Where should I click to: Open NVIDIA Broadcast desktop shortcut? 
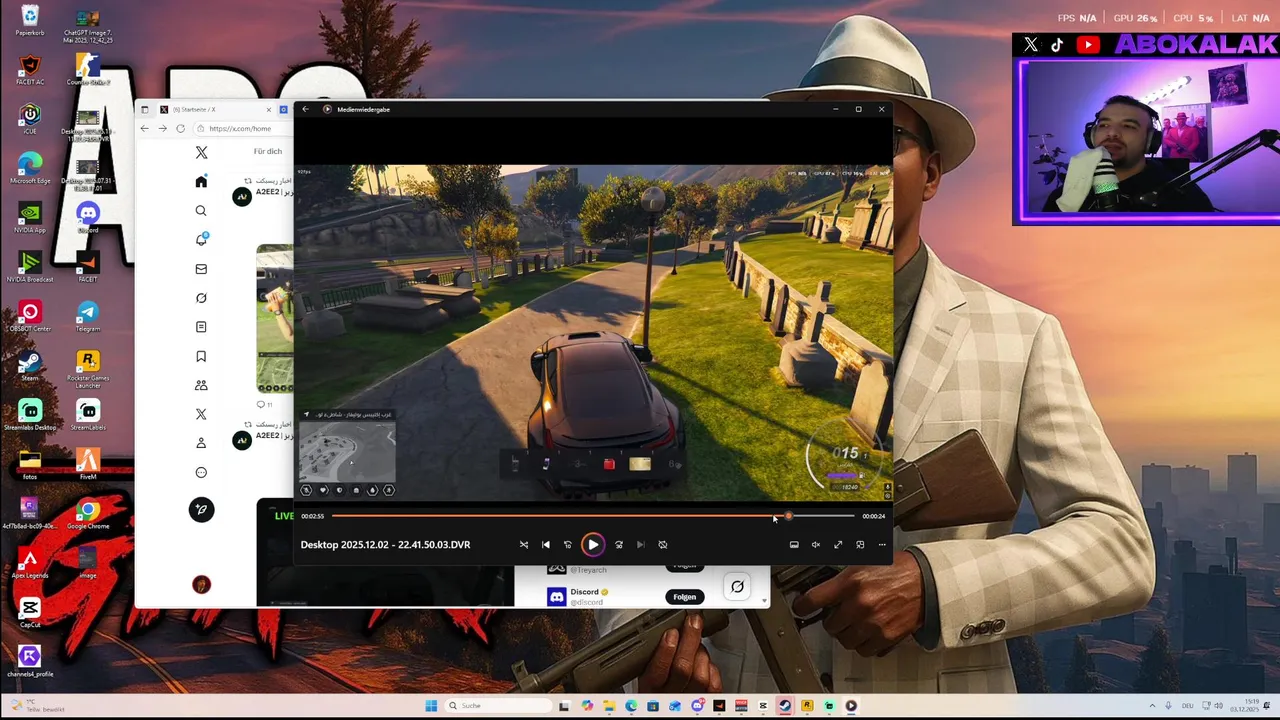30,265
